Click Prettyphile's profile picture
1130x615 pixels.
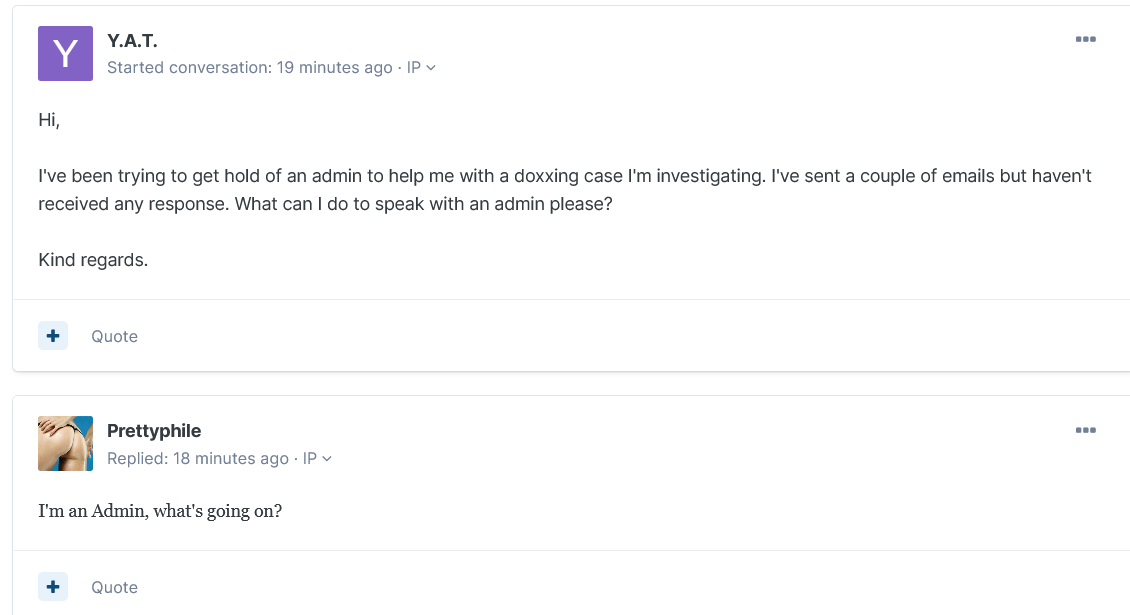point(65,444)
